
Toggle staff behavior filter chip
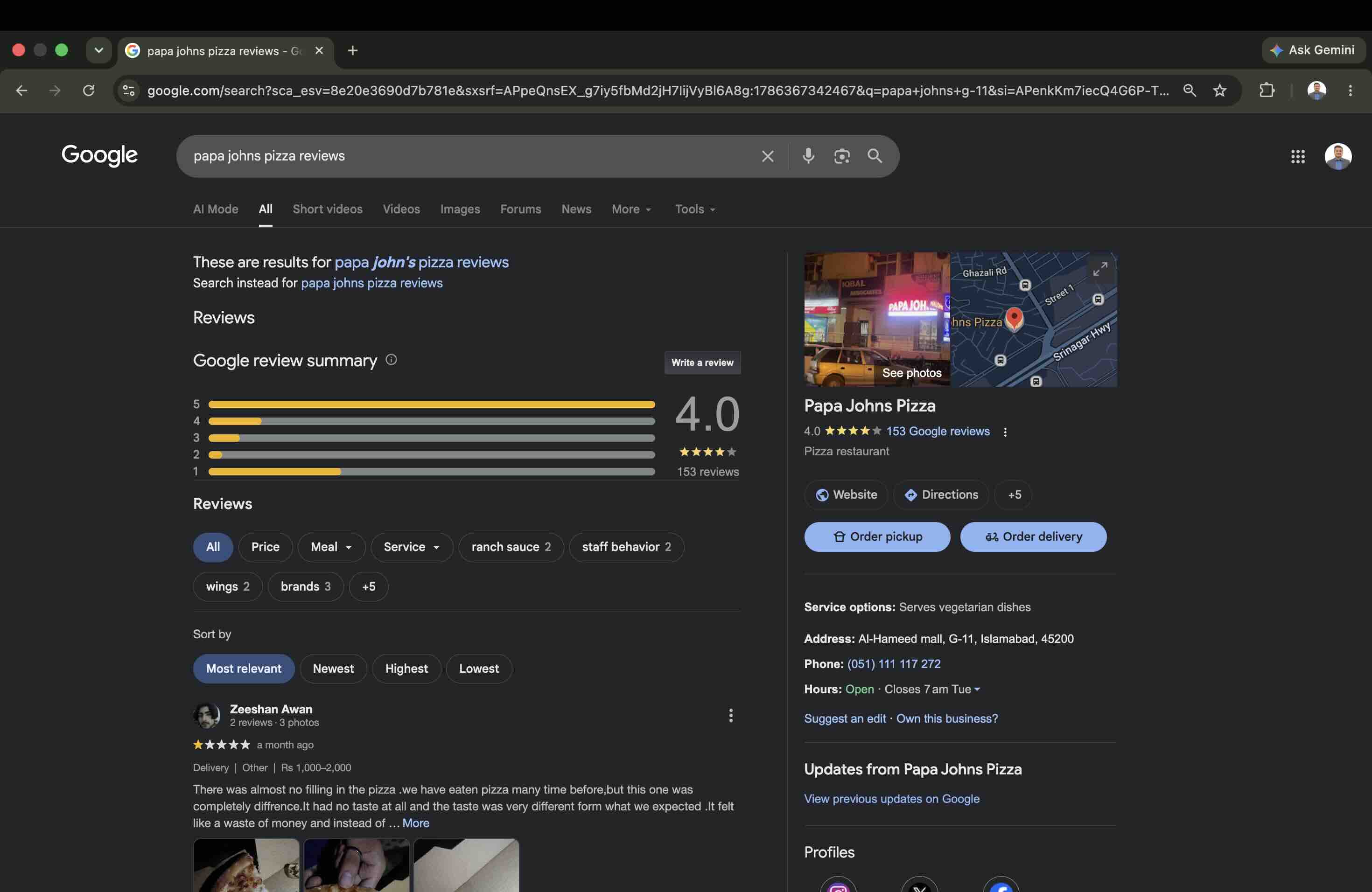coord(626,547)
